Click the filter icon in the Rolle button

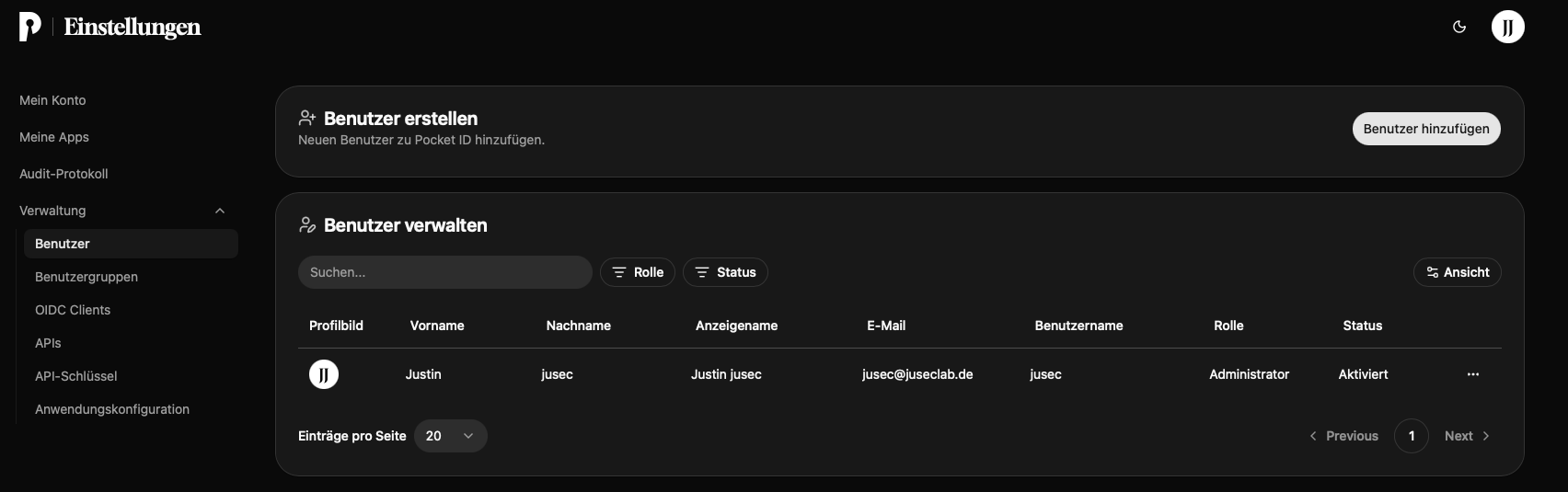(x=619, y=272)
